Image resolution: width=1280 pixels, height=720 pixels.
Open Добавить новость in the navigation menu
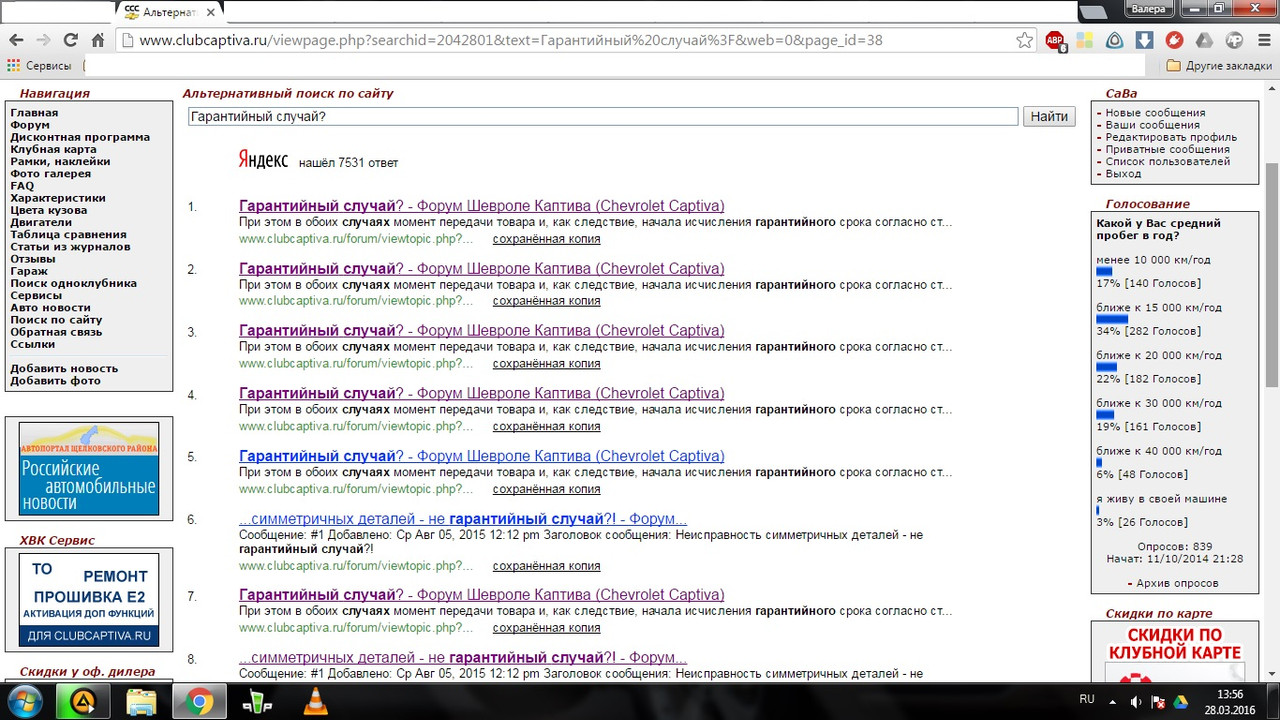[x=64, y=368]
